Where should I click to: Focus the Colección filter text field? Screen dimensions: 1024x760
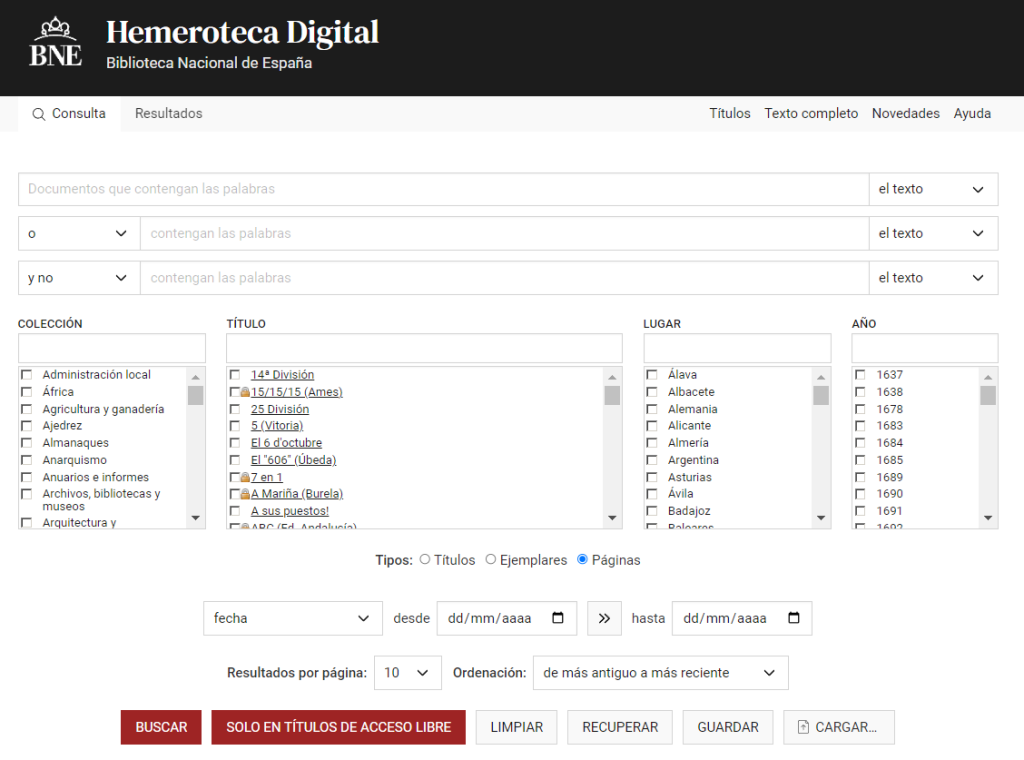112,348
